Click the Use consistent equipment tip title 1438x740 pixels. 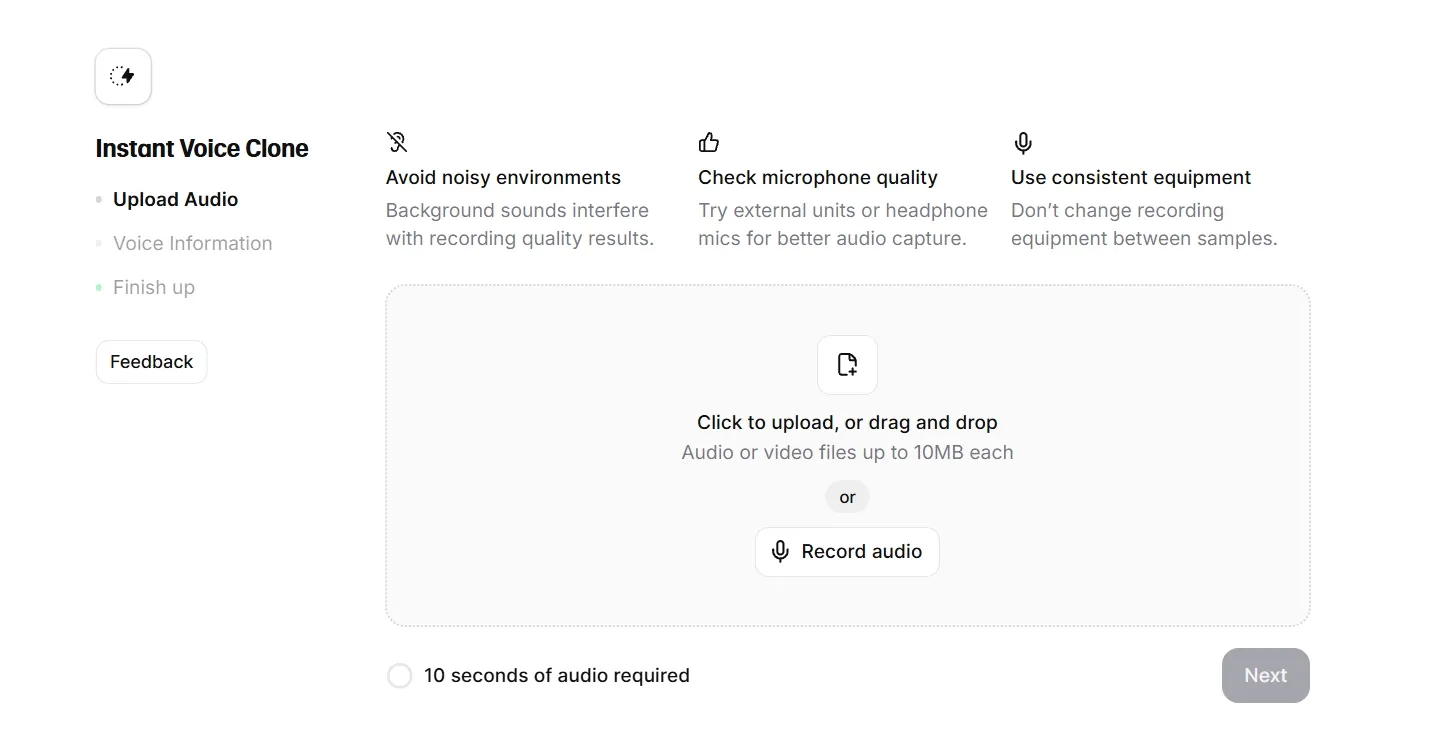tap(1131, 177)
